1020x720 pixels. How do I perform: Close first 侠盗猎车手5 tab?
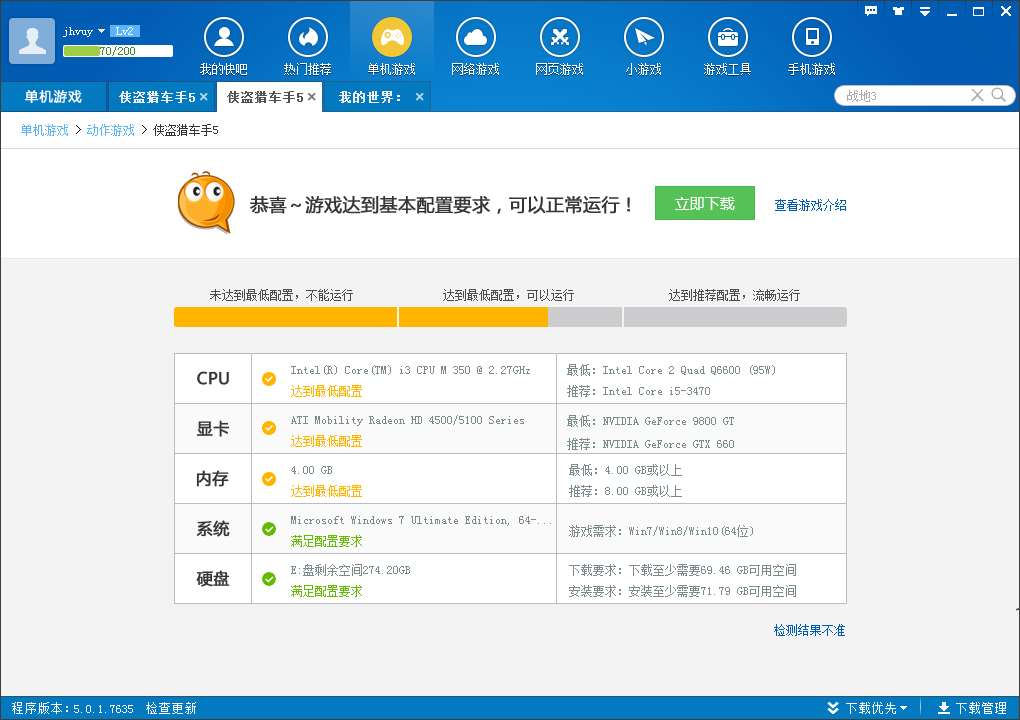click(x=204, y=97)
